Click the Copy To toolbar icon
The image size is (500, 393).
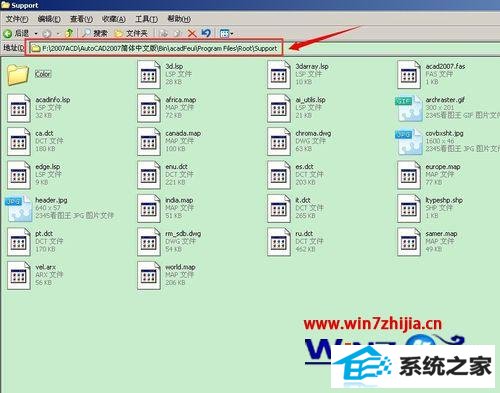pos(178,33)
